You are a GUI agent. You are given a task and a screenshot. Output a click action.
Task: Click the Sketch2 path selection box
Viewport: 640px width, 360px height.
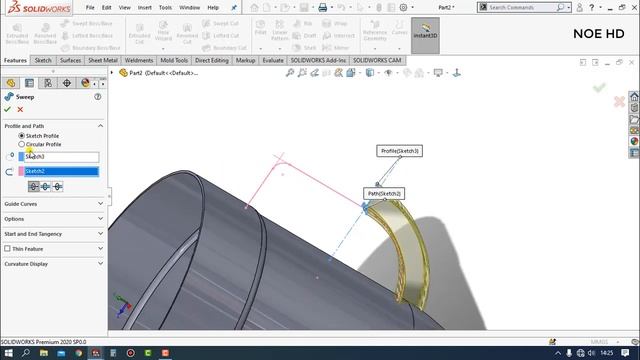click(61, 171)
